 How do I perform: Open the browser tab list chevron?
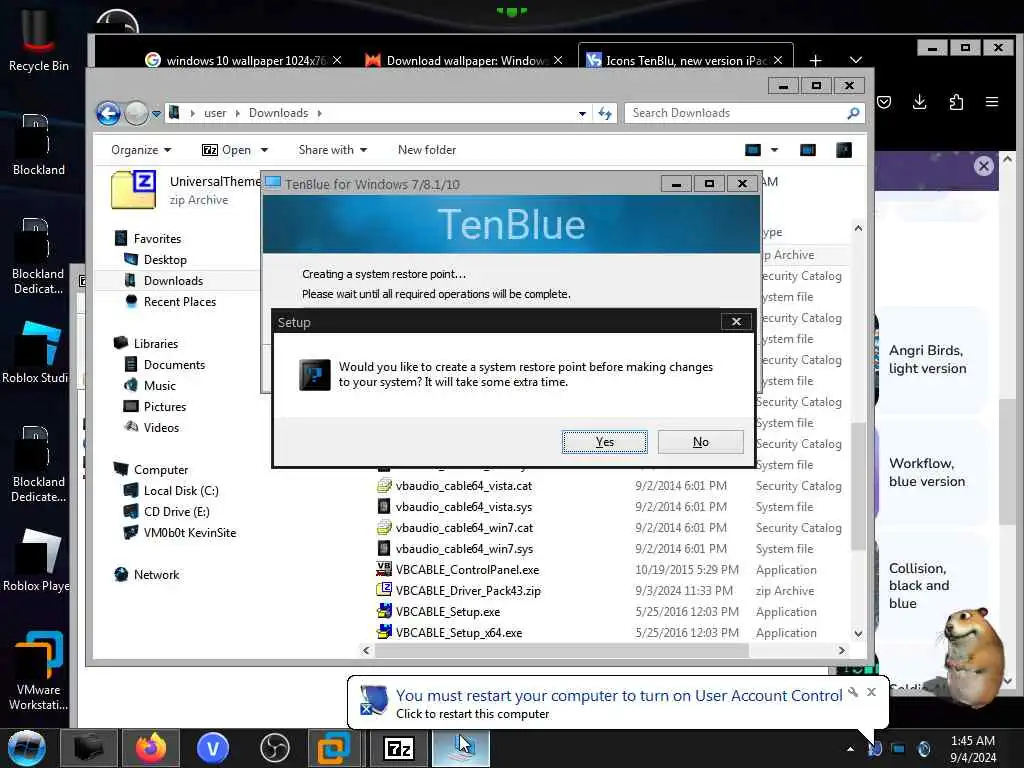856,60
